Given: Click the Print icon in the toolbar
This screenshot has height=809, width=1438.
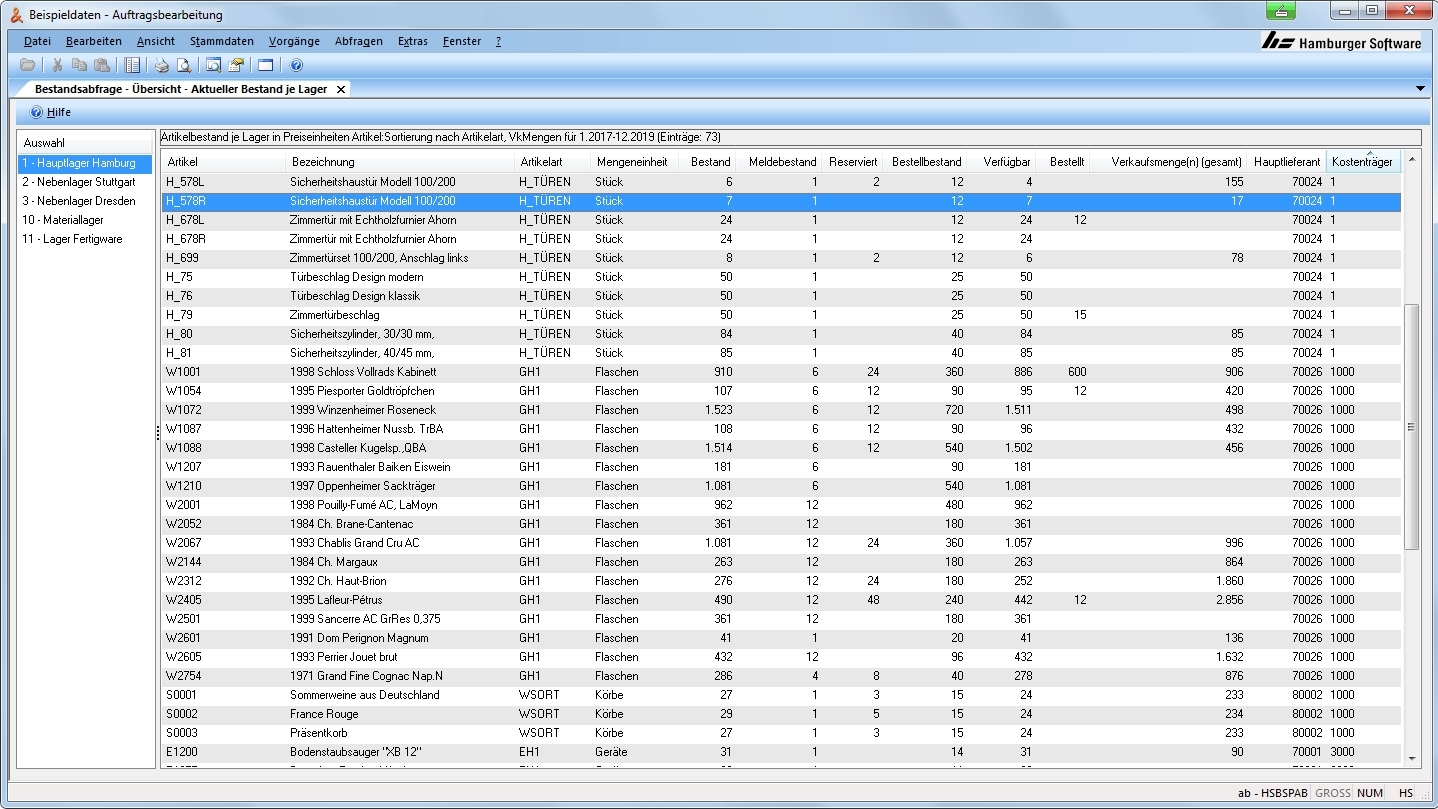Looking at the screenshot, I should click(x=161, y=65).
